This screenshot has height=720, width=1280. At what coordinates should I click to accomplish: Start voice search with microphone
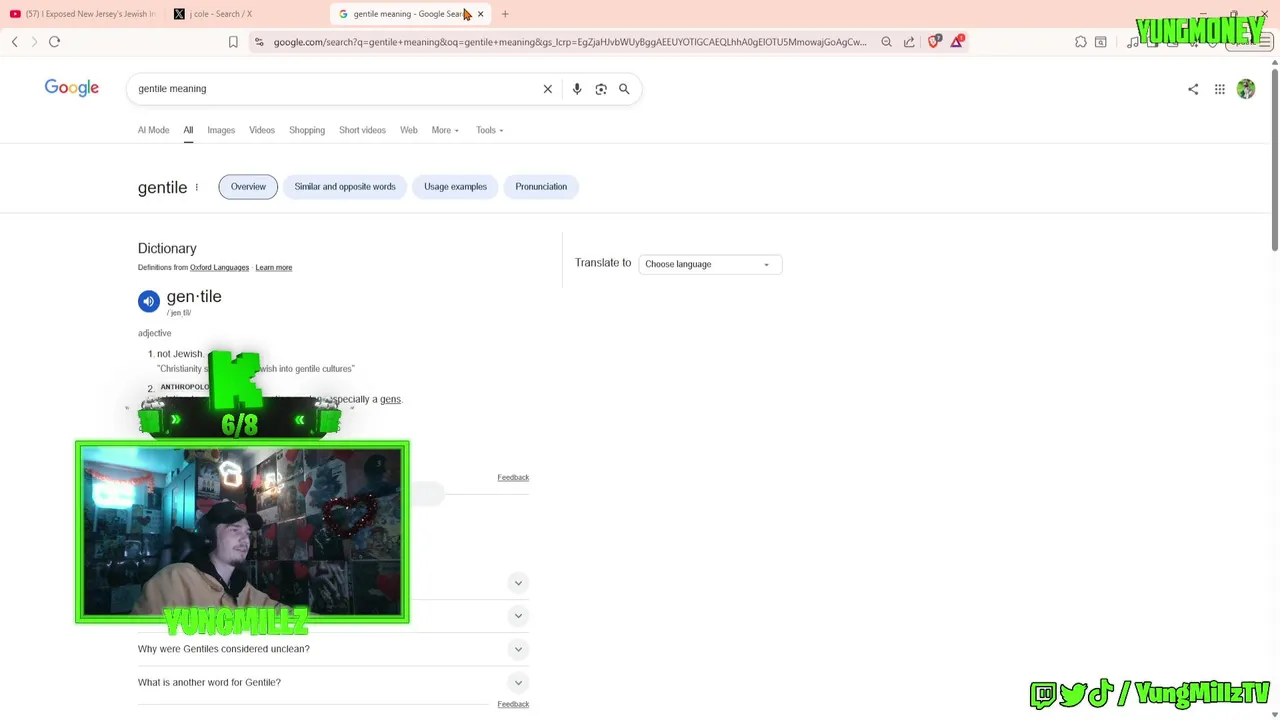point(577,89)
